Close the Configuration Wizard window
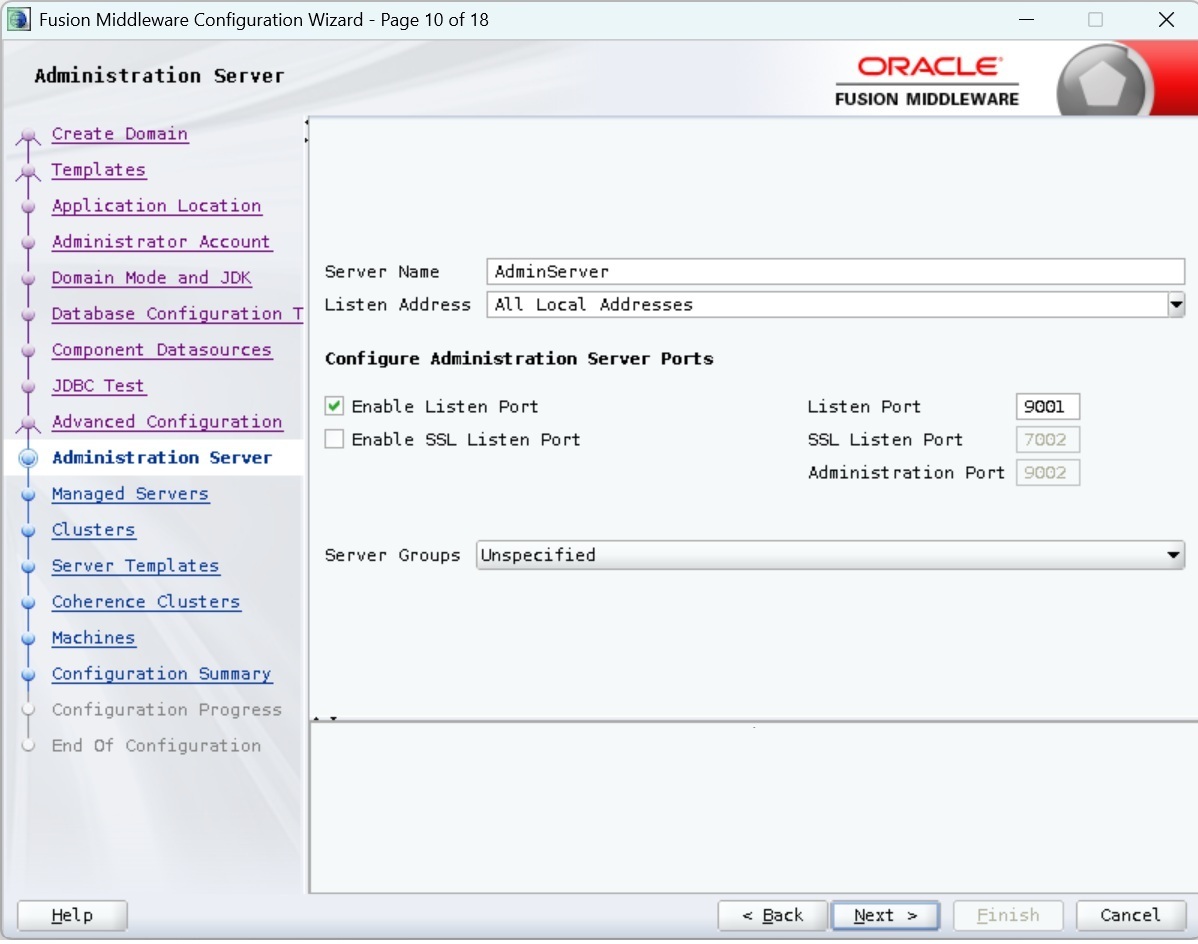The image size is (1198, 944). coord(1166,19)
